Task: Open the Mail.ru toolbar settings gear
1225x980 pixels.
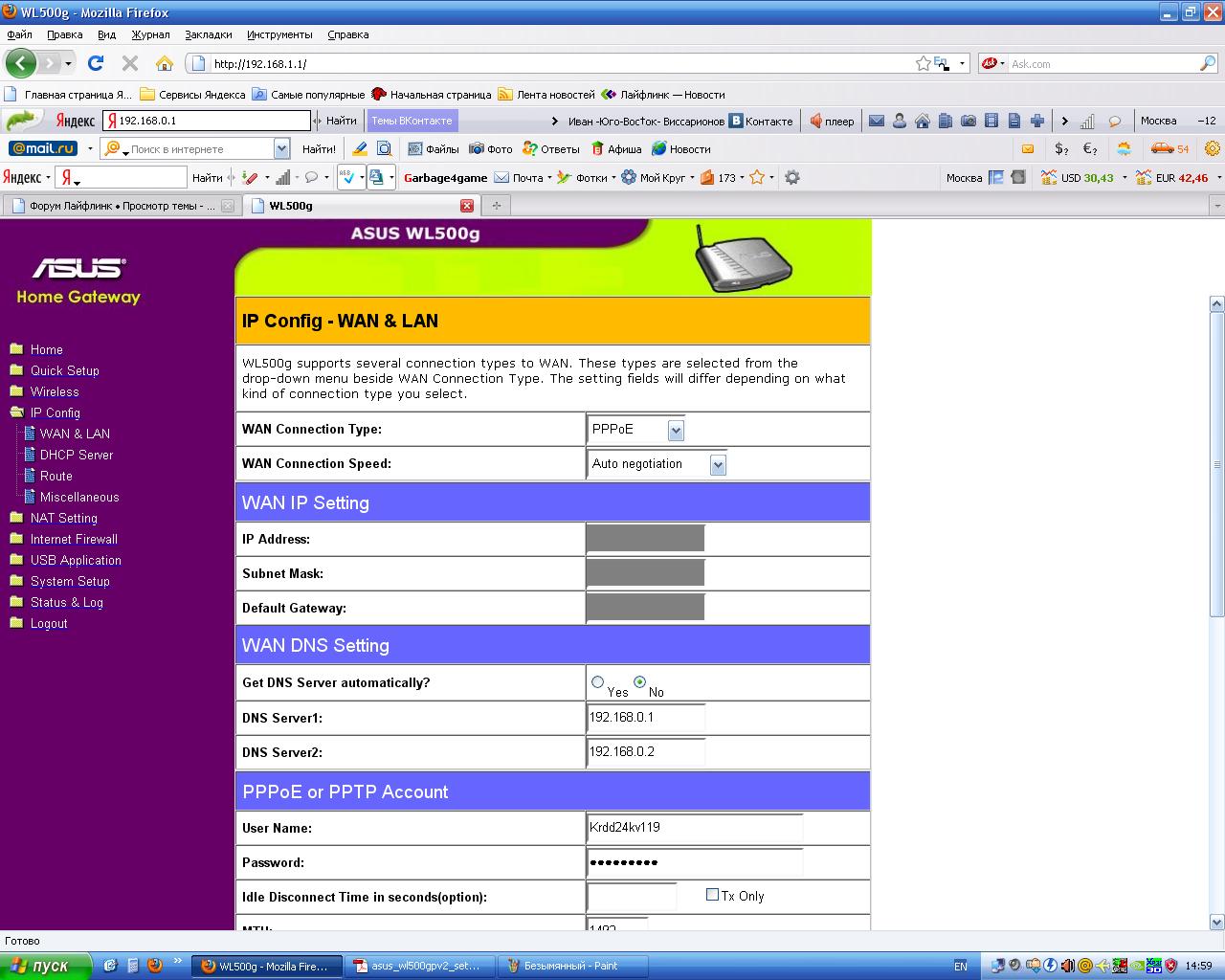Action: (1213, 148)
